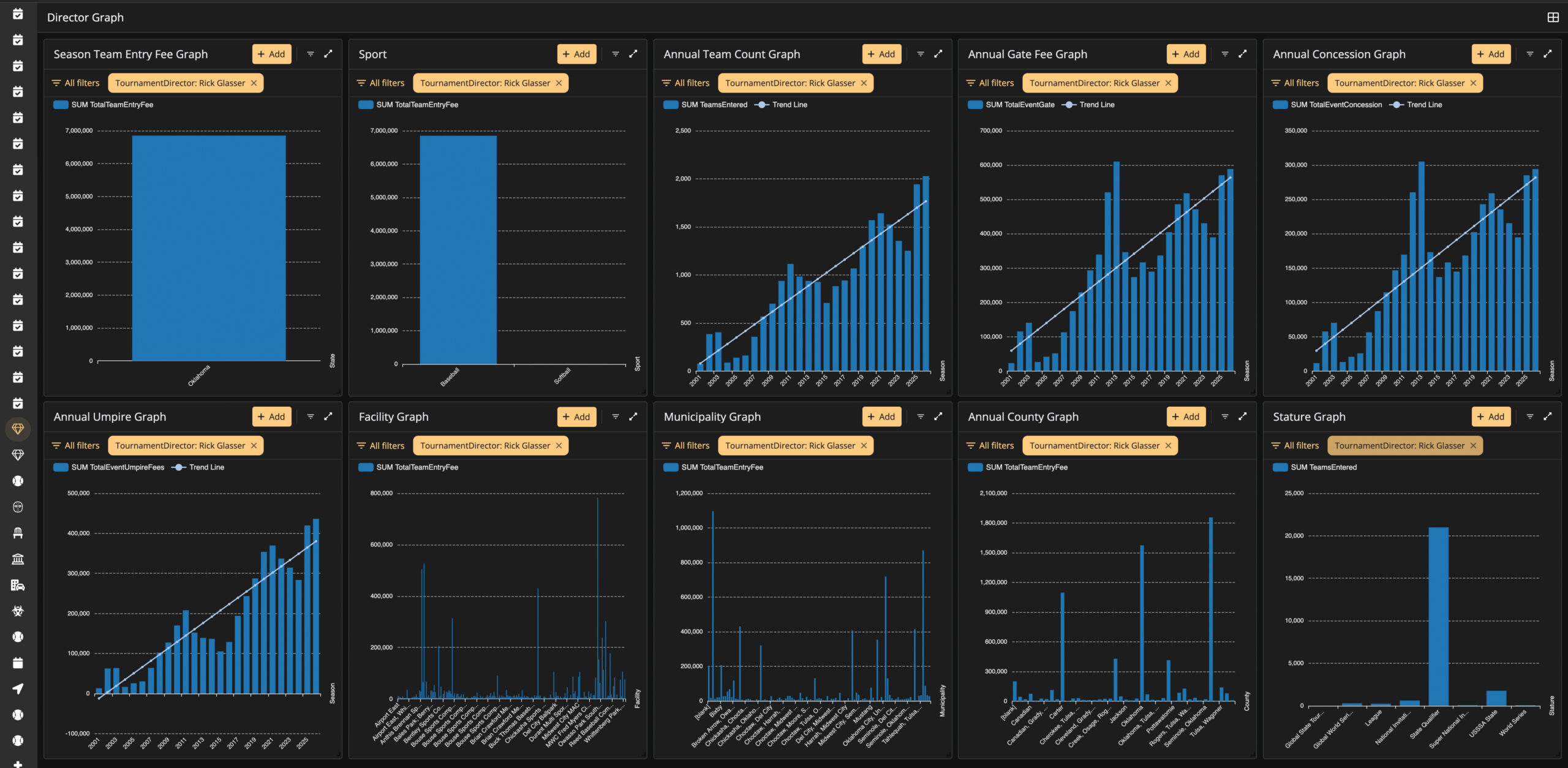Viewport: 1568px width, 768px height.
Task: Remove Rick Glasser filter from Annual County Graph
Action: pyautogui.click(x=1168, y=446)
